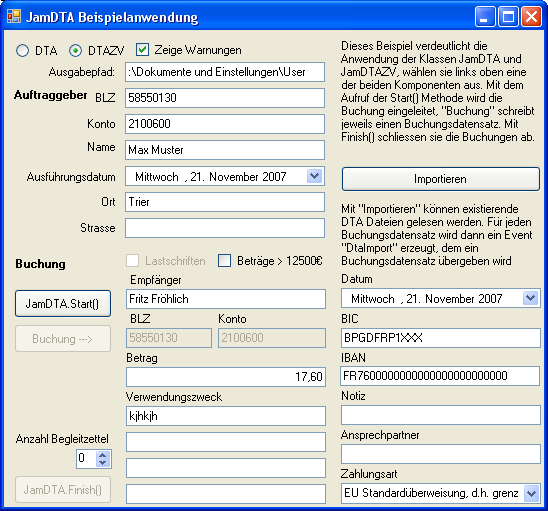Enable the Beträge > 12500€ checkbox
This screenshot has width=548, height=511.
(x=224, y=261)
